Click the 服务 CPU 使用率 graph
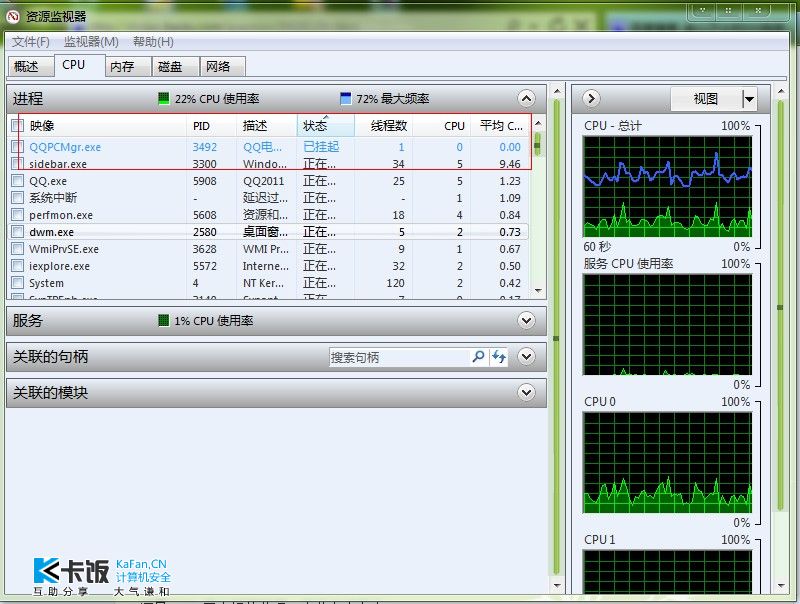The height and width of the screenshot is (604, 800). pyautogui.click(x=667, y=324)
